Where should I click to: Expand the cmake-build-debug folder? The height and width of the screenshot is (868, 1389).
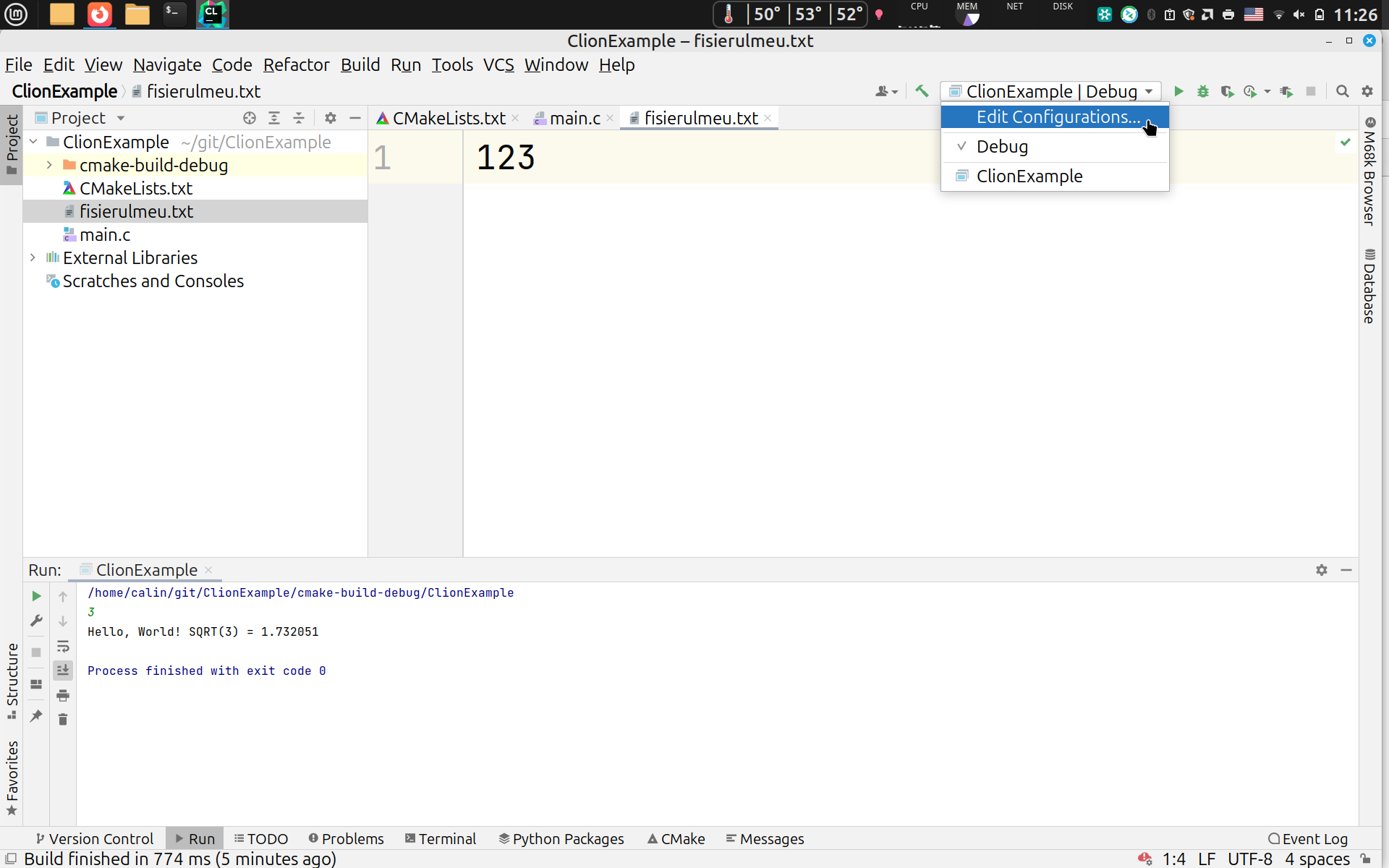[49, 165]
